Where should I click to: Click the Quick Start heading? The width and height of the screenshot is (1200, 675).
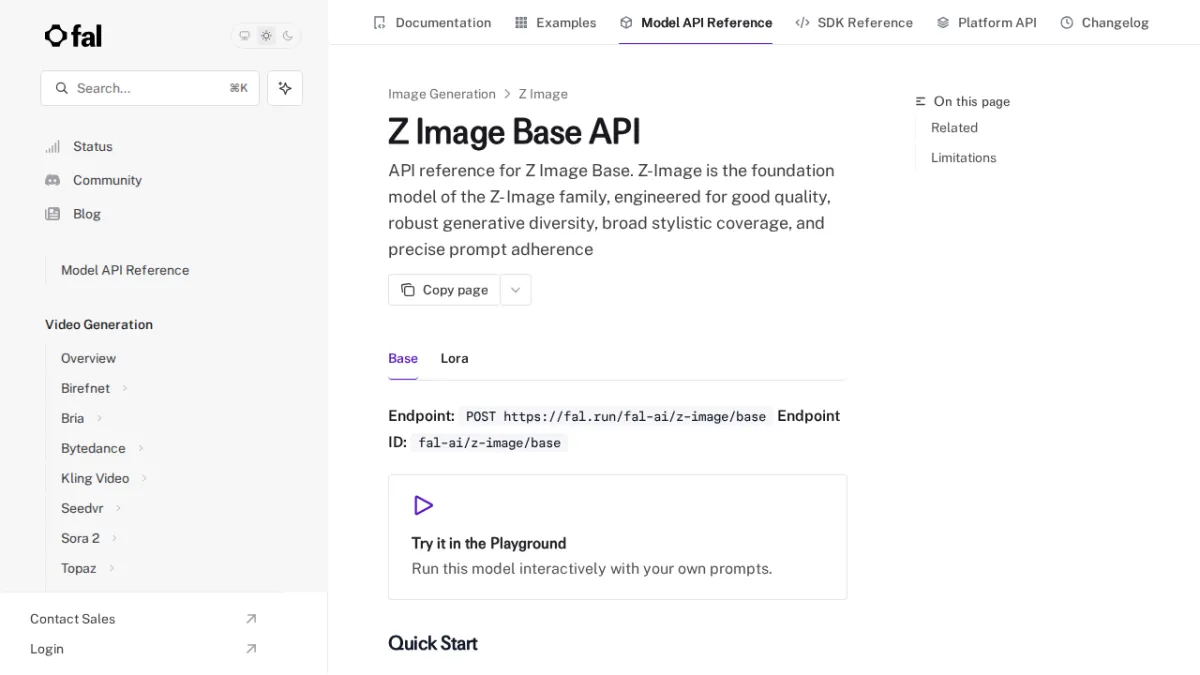tap(433, 643)
